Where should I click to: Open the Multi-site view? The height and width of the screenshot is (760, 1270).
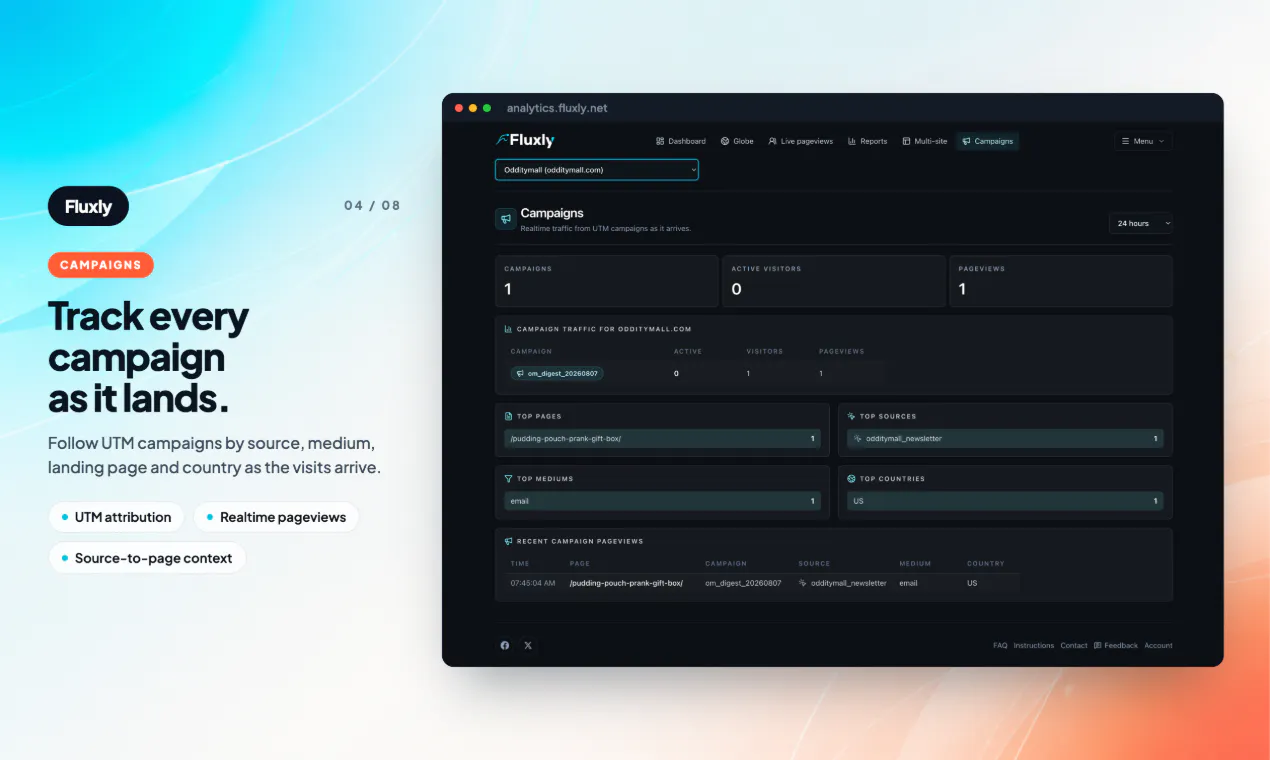pos(925,141)
